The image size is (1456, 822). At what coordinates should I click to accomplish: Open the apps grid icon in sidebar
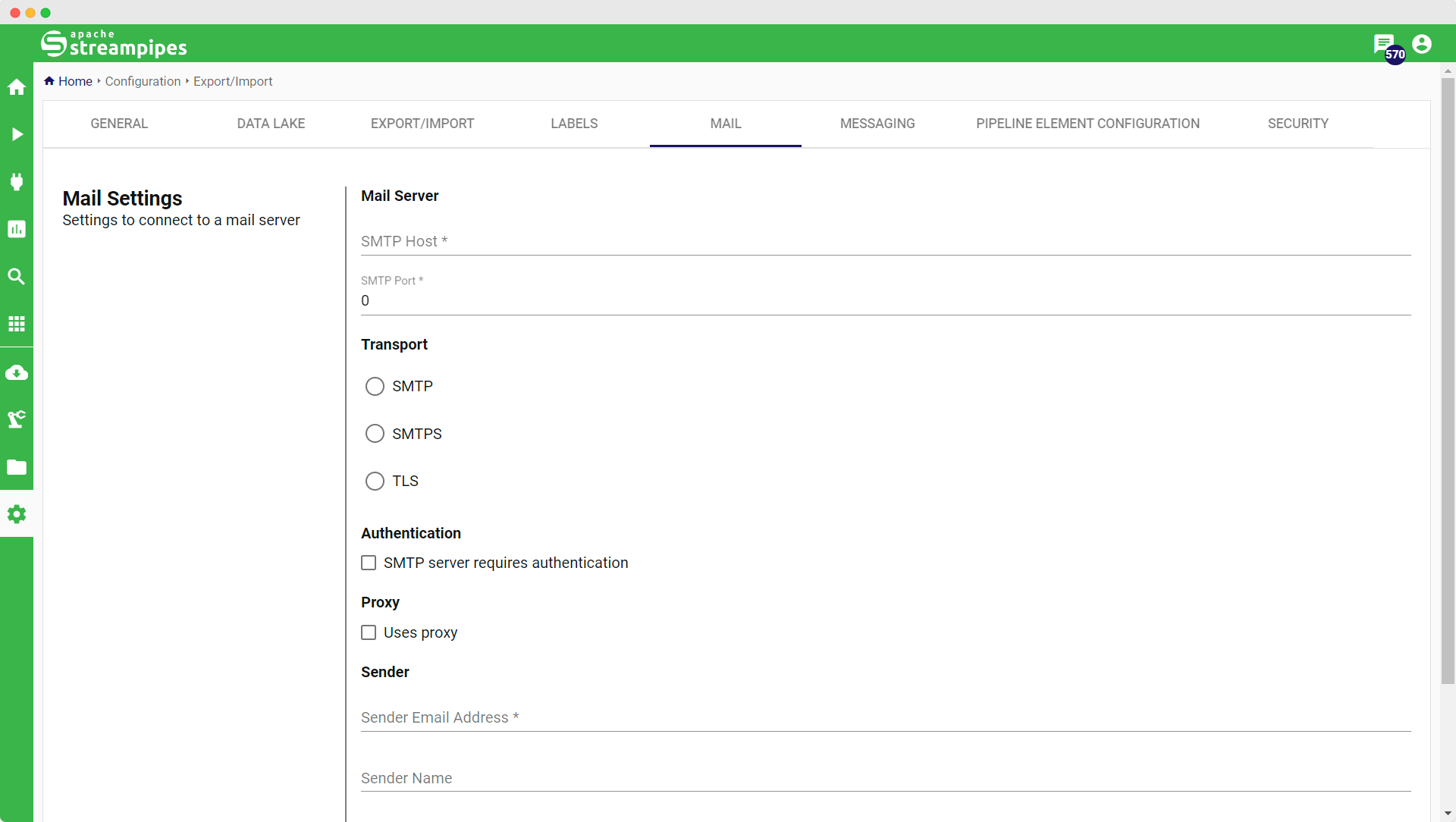[x=17, y=324]
